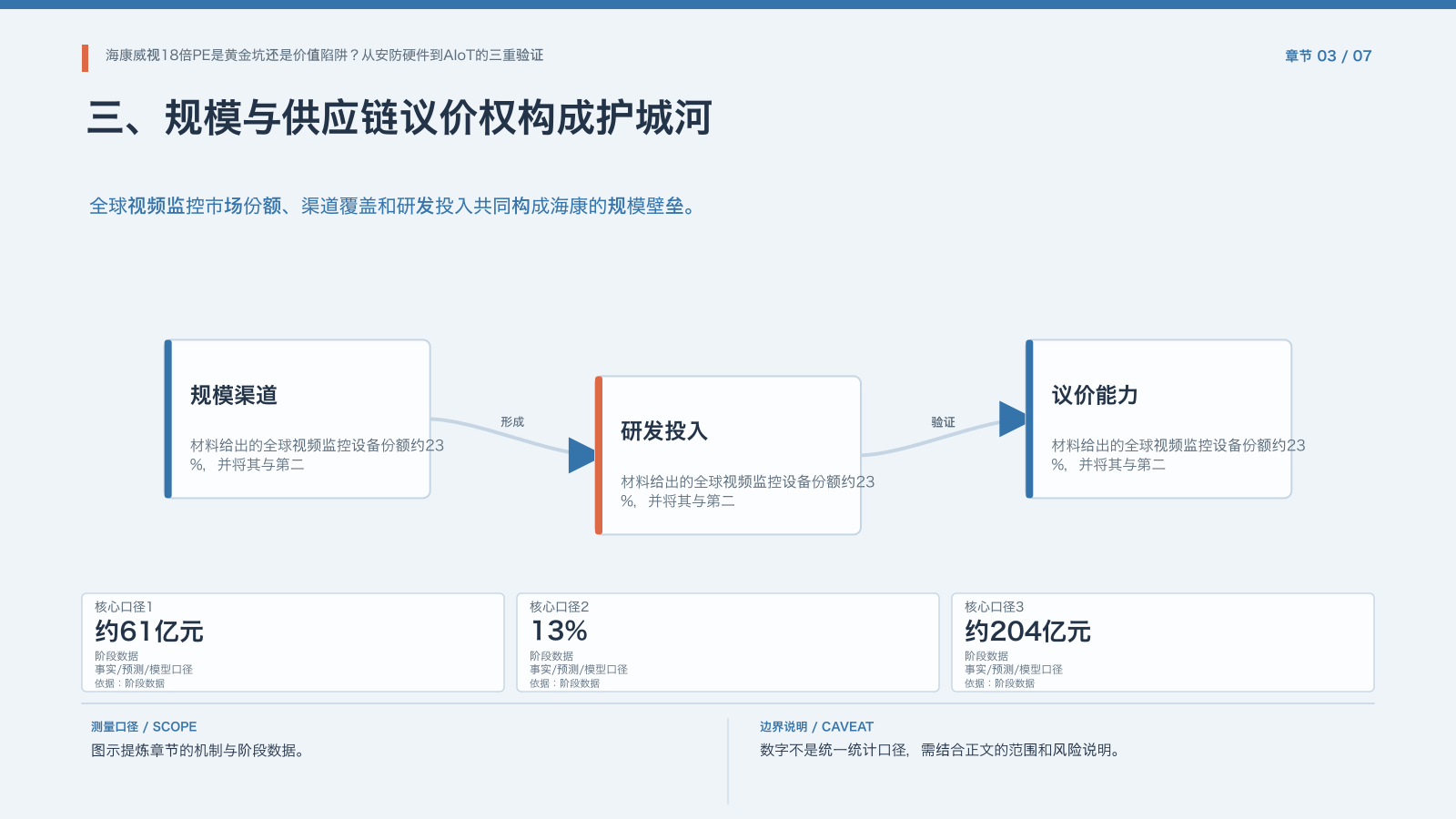
Task: Select the 形成 connector label
Action: pyautogui.click(x=512, y=422)
